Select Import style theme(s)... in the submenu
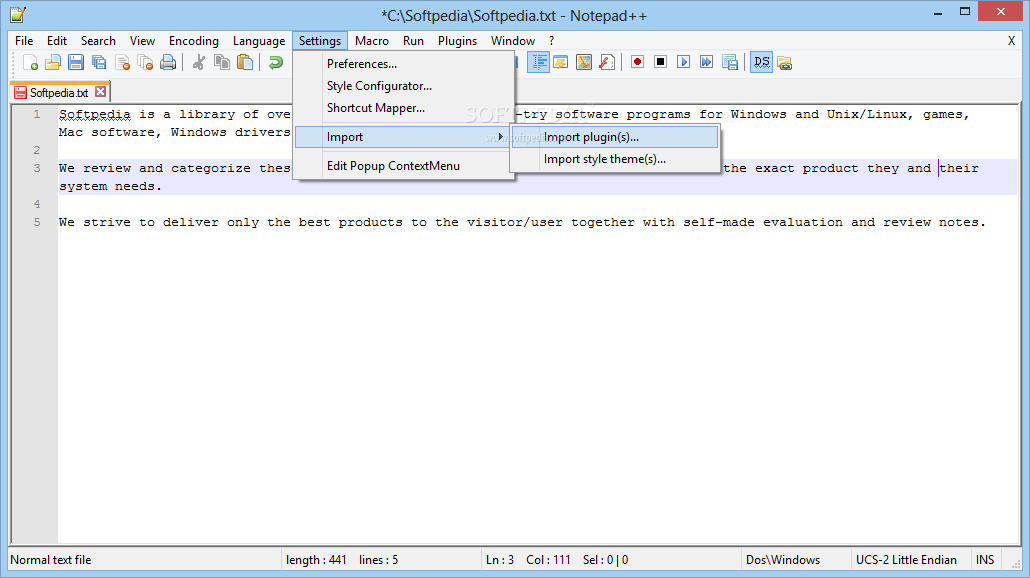 [x=615, y=159]
